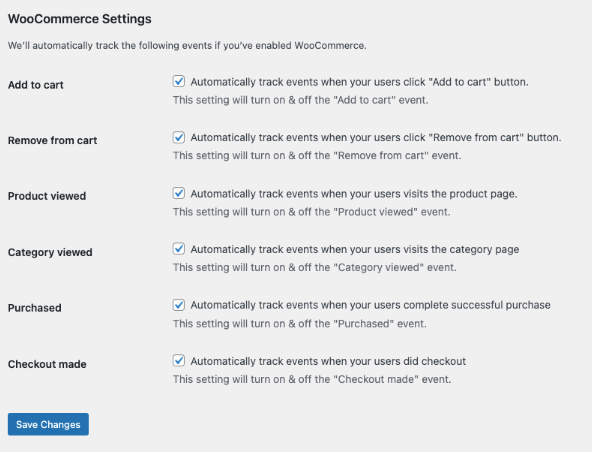Click the "Add to cart" row label

(x=36, y=85)
